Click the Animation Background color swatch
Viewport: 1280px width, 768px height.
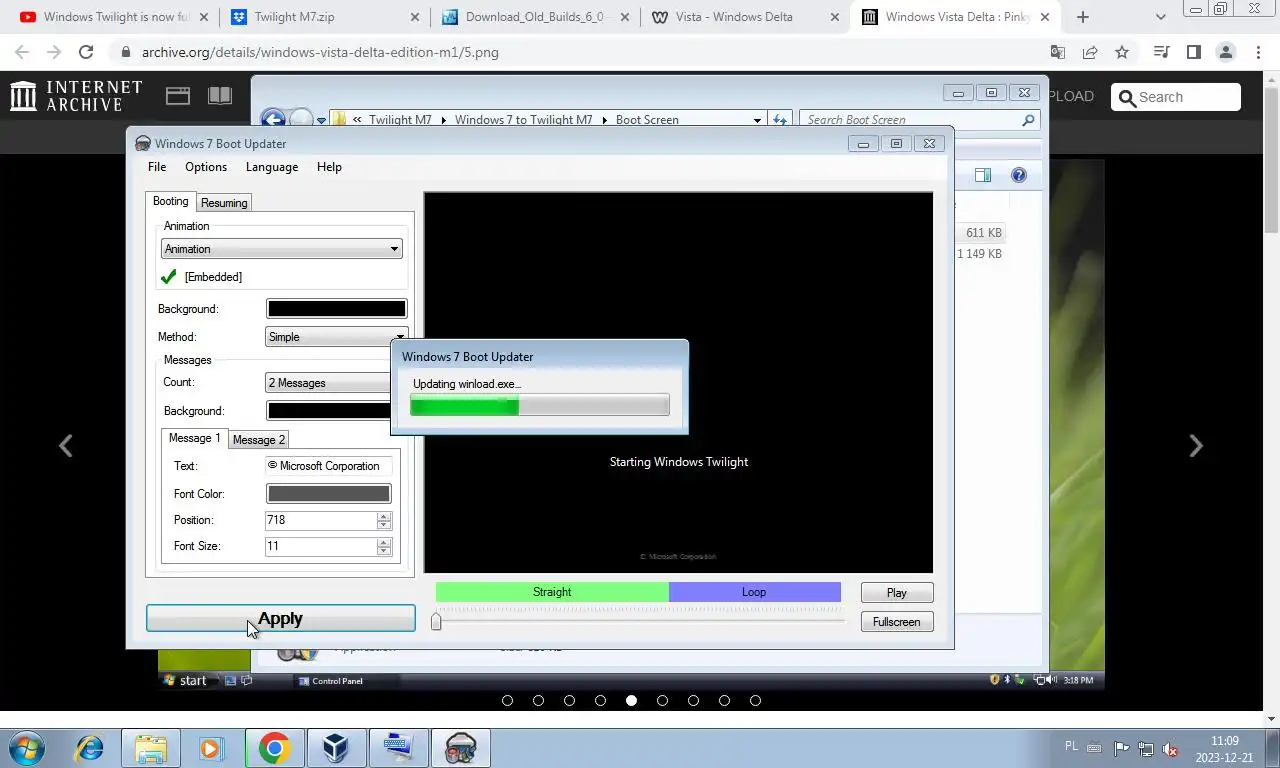pyautogui.click(x=336, y=309)
